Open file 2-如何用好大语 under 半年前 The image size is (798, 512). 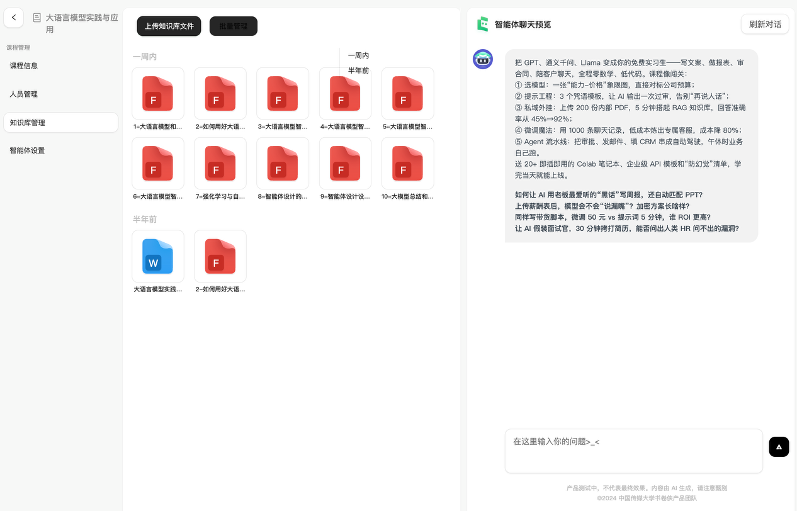click(220, 257)
